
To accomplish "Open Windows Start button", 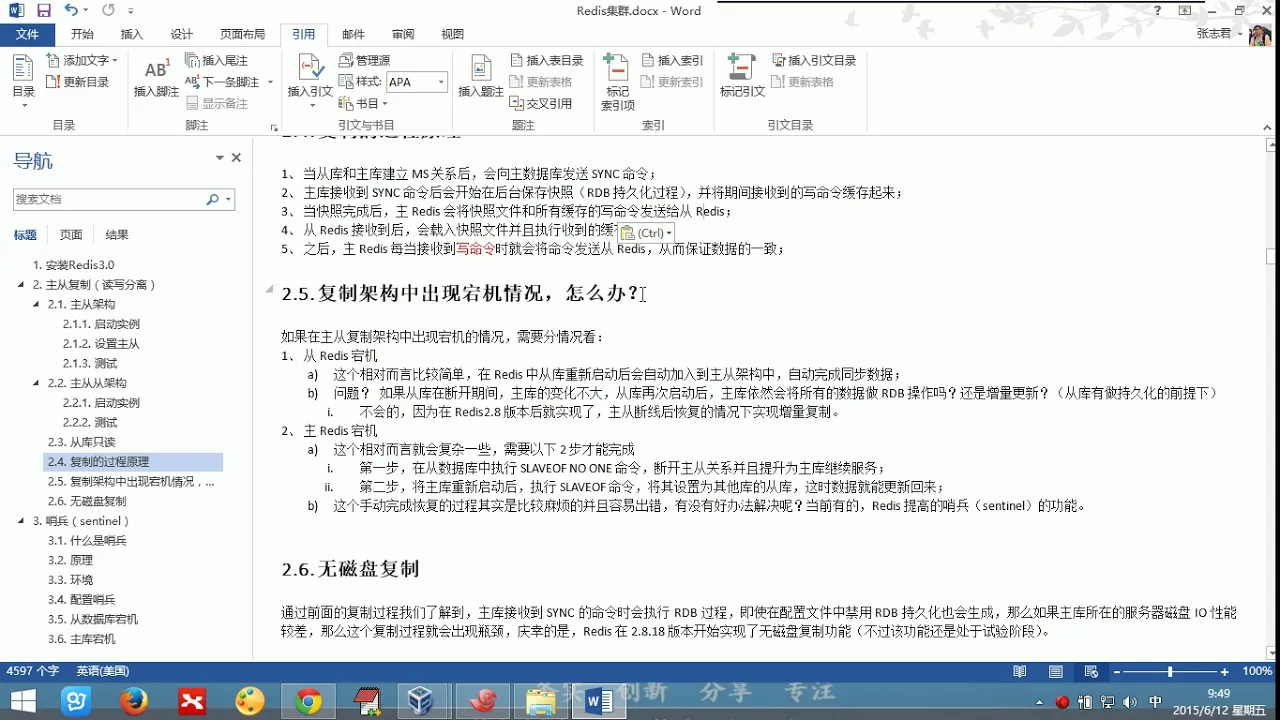I will pos(22,702).
